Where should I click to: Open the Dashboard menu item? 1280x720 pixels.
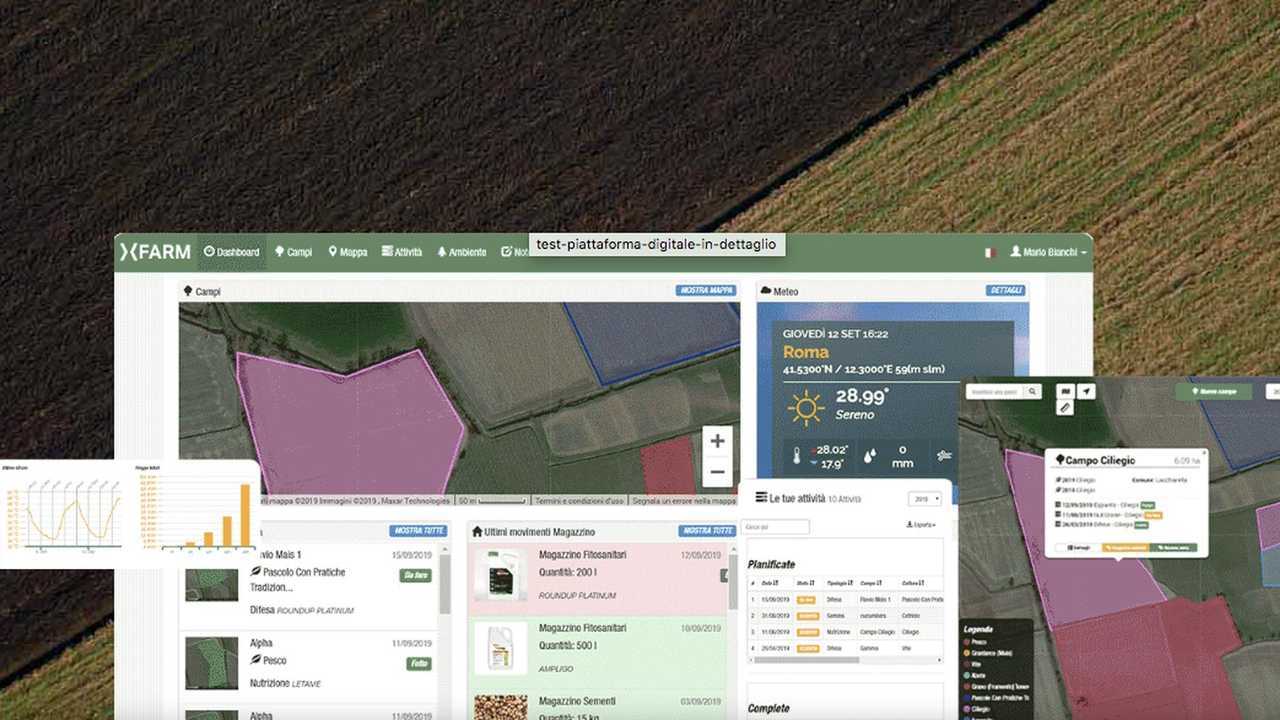pyautogui.click(x=231, y=252)
